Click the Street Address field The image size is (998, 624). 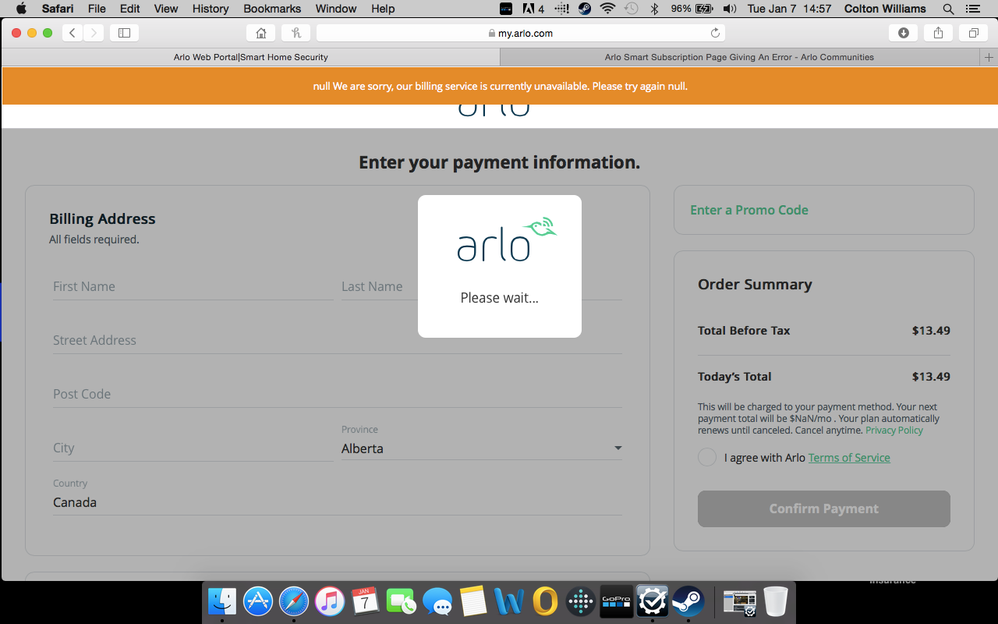click(337, 341)
